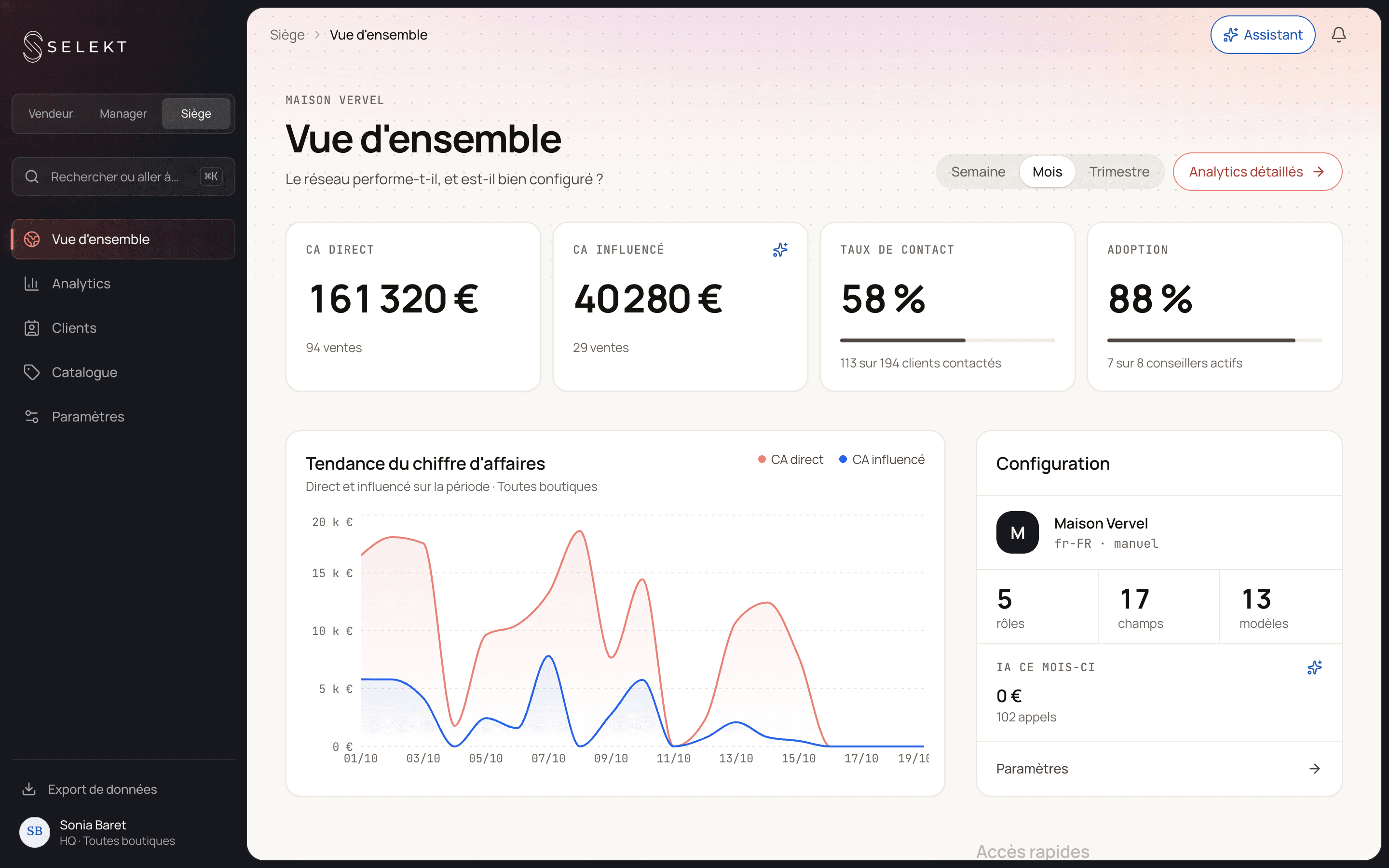Select the Siège role
This screenshot has height=868, width=1389.
coord(196,114)
